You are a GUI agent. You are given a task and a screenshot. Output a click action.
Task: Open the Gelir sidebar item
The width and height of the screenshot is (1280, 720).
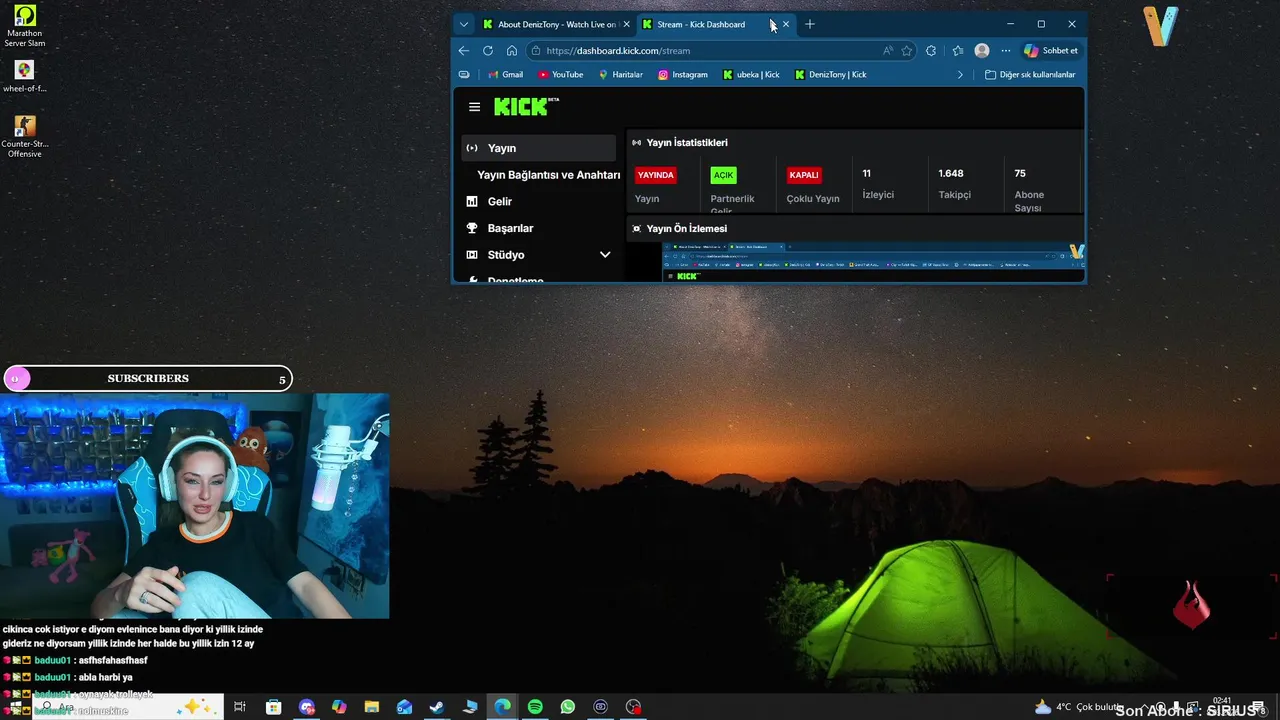[x=539, y=201]
